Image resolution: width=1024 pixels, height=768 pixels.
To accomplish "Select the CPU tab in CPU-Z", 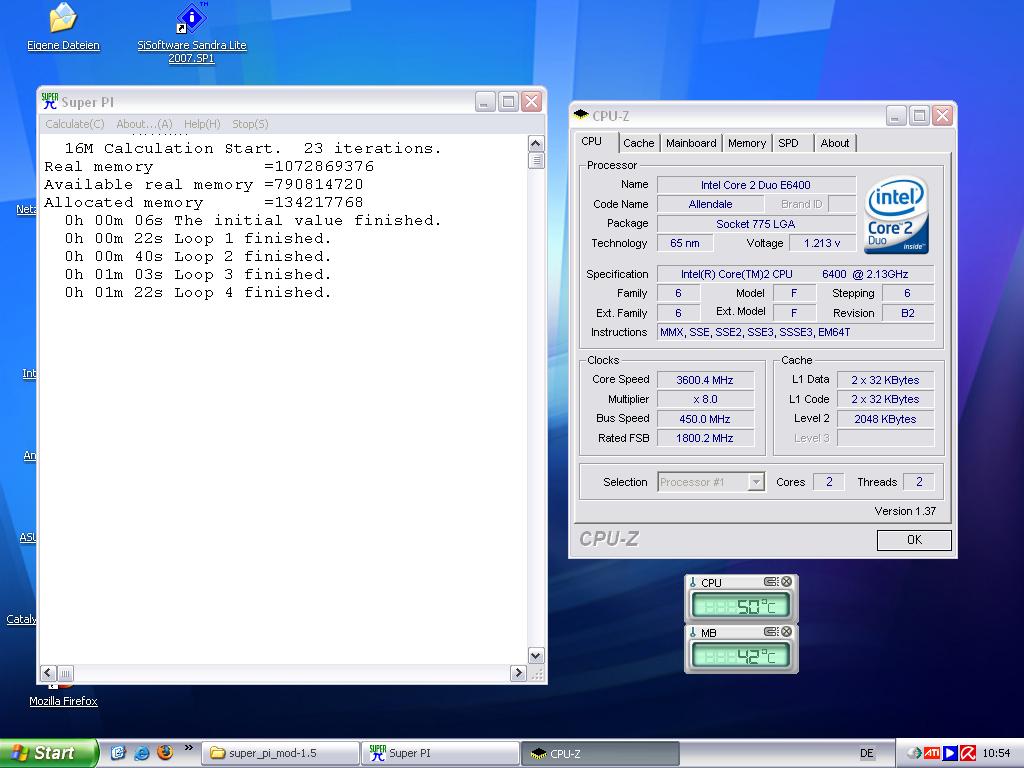I will (592, 141).
